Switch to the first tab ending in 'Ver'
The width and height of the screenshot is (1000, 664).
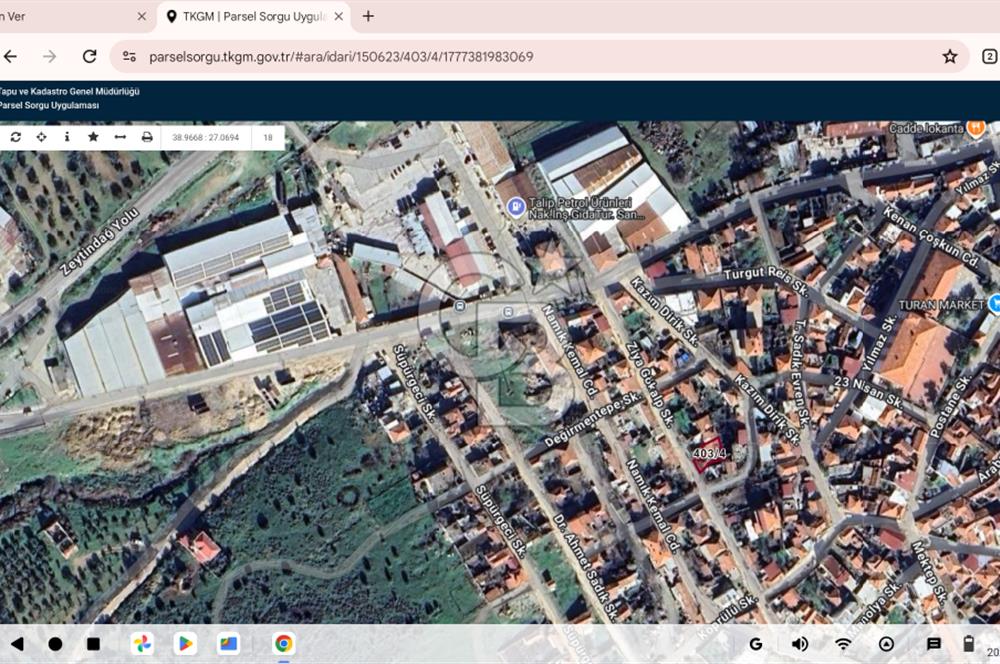[x=70, y=16]
